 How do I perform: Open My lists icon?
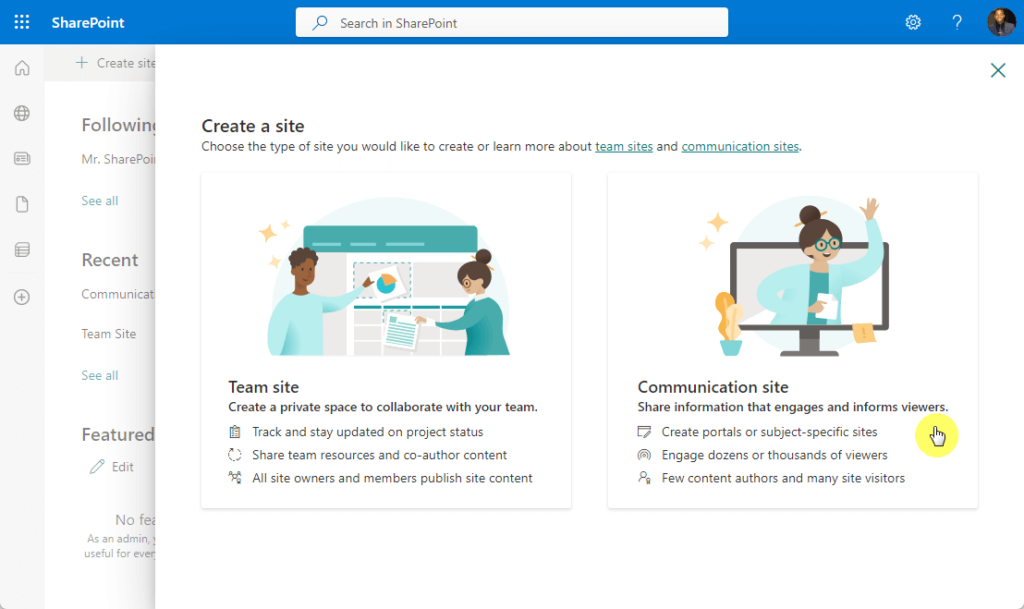click(22, 249)
